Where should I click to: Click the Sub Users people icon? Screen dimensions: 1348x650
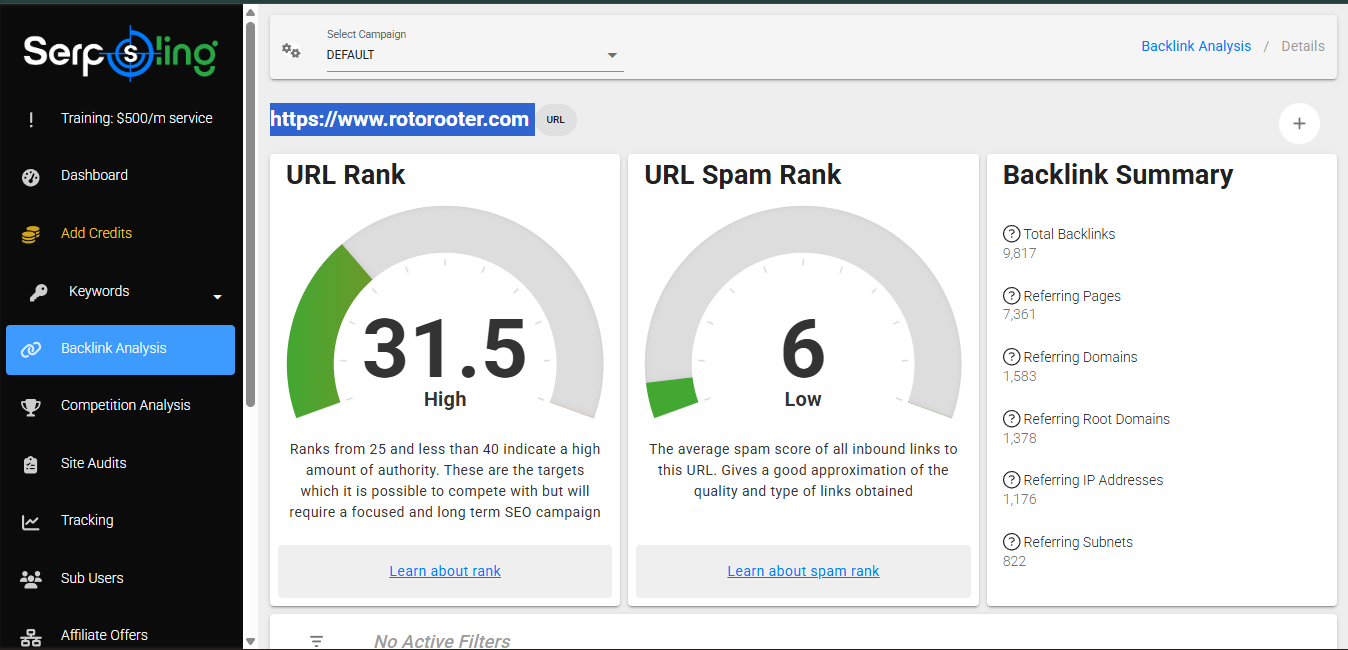[x=31, y=579]
